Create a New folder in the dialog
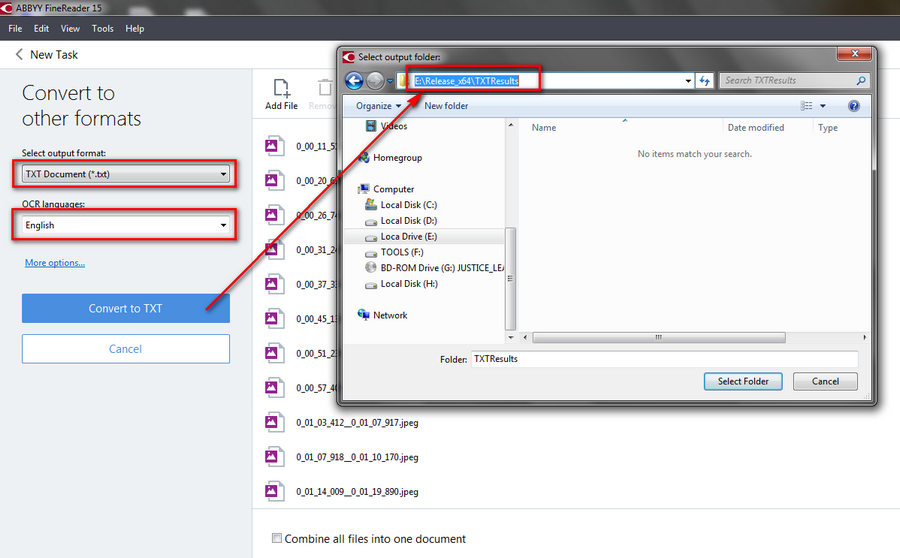 click(446, 106)
